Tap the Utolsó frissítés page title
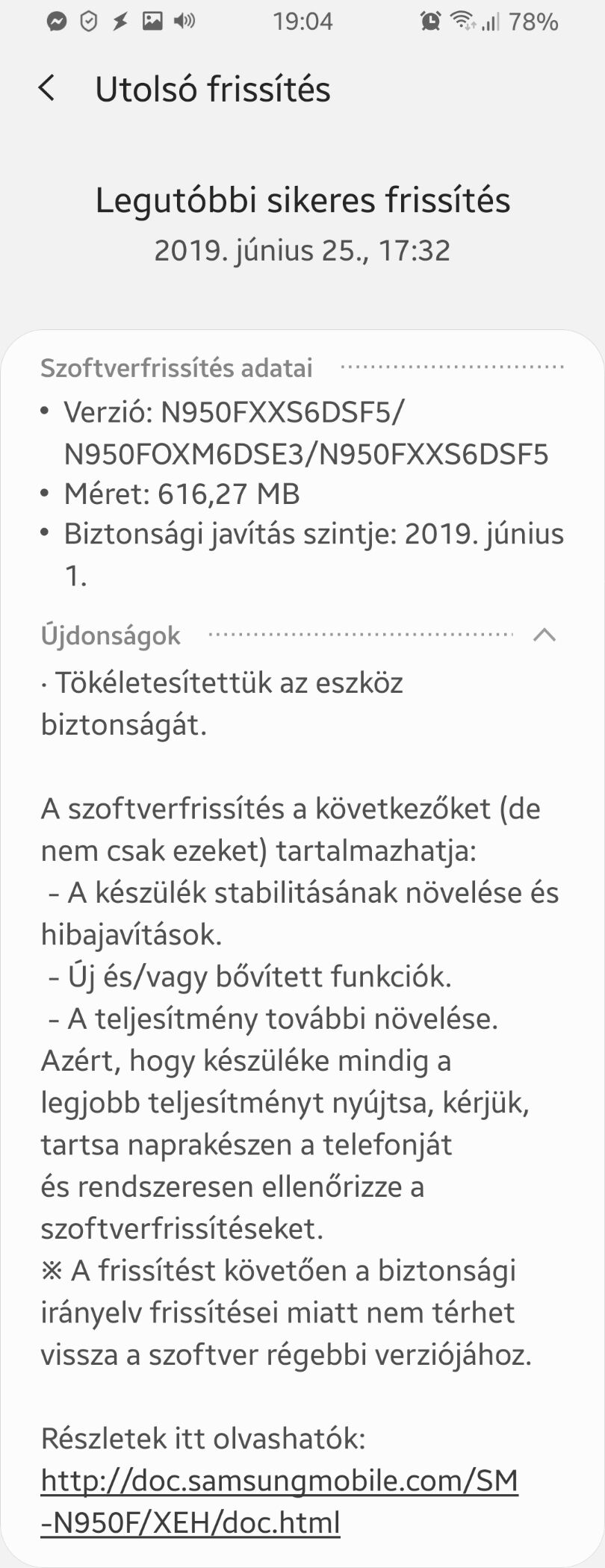The height and width of the screenshot is (1568, 605). [x=213, y=89]
